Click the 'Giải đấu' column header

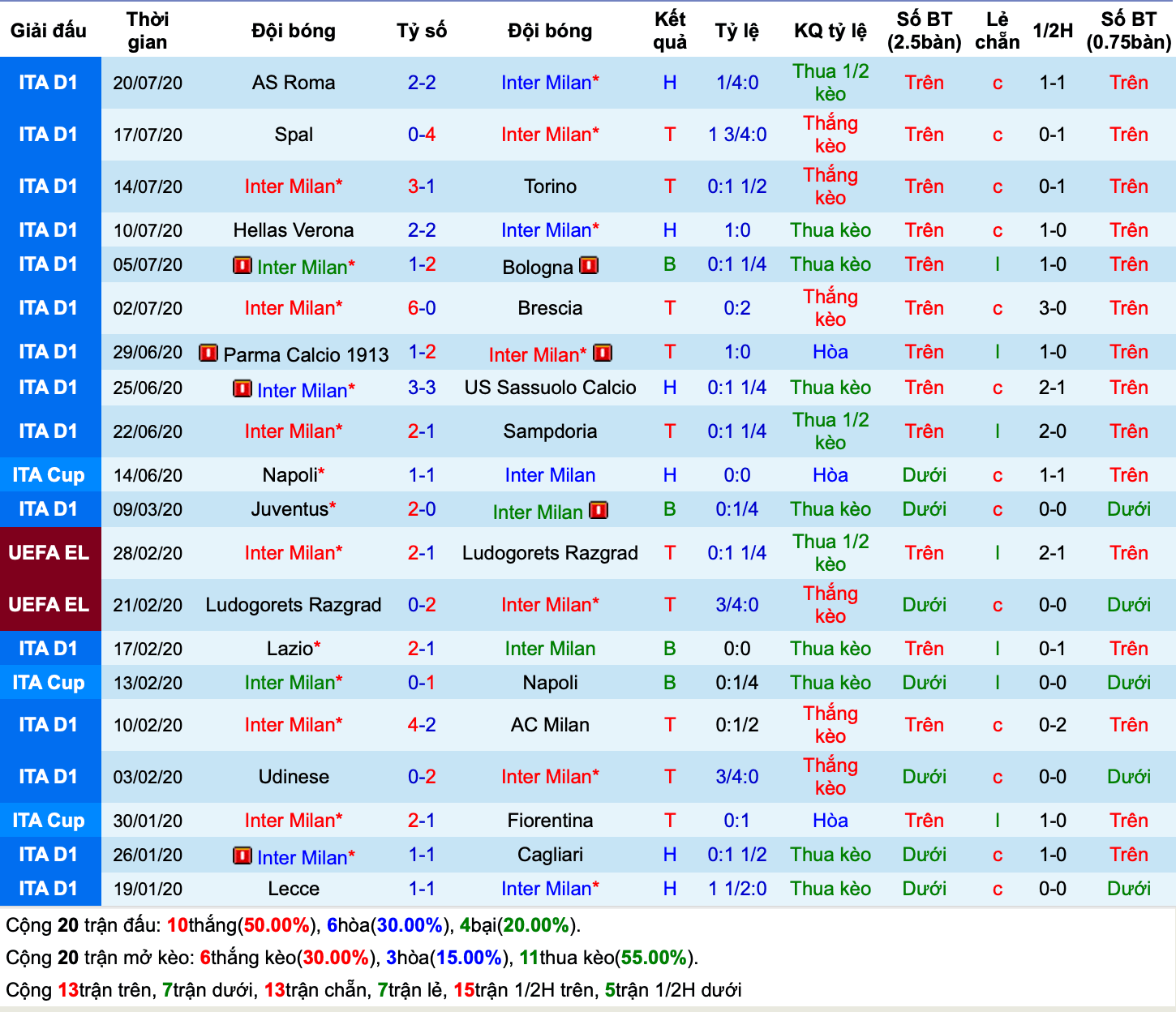pyautogui.click(x=49, y=31)
